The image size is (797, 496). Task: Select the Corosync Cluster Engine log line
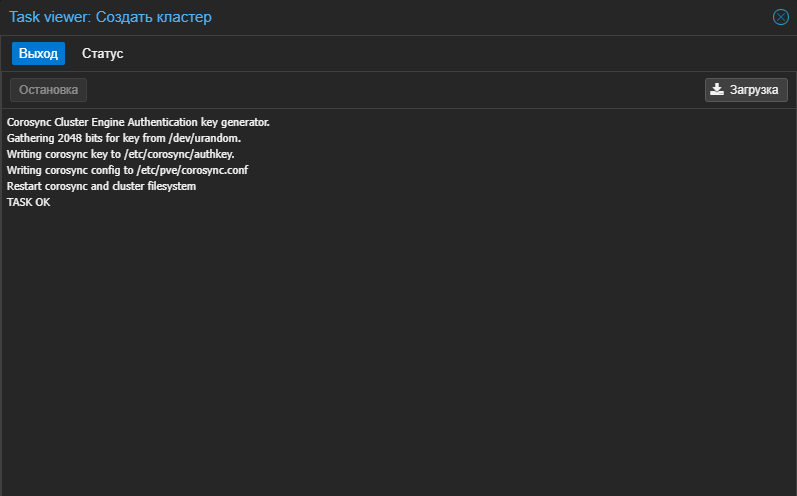pyautogui.click(x=138, y=122)
